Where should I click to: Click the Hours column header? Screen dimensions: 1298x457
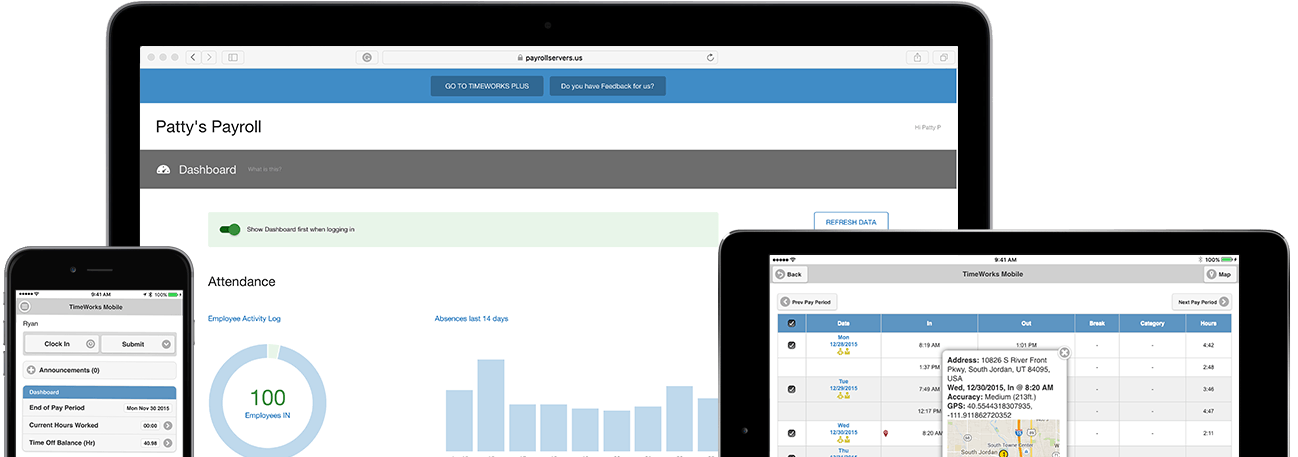click(1208, 323)
